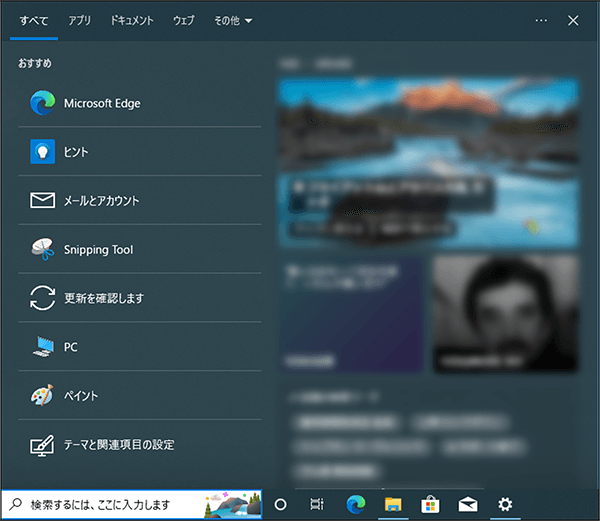Click the ペイント text label
600x521 pixels.
pyautogui.click(x=81, y=396)
